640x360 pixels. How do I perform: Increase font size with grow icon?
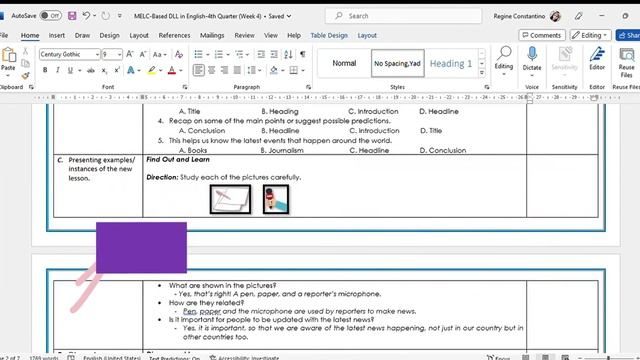[130, 54]
